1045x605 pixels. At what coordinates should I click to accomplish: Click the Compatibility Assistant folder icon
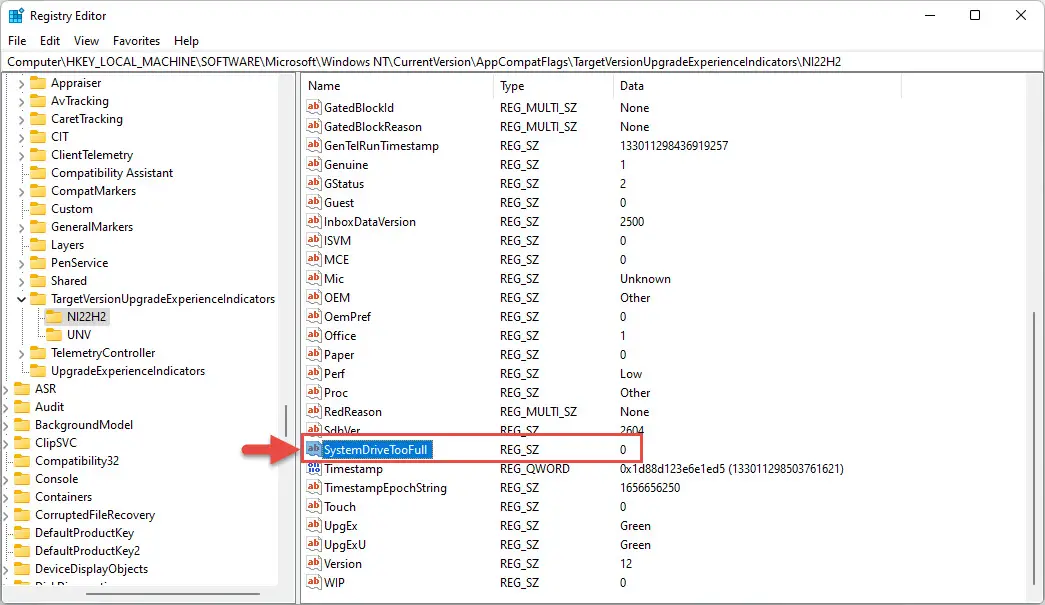click(38, 173)
